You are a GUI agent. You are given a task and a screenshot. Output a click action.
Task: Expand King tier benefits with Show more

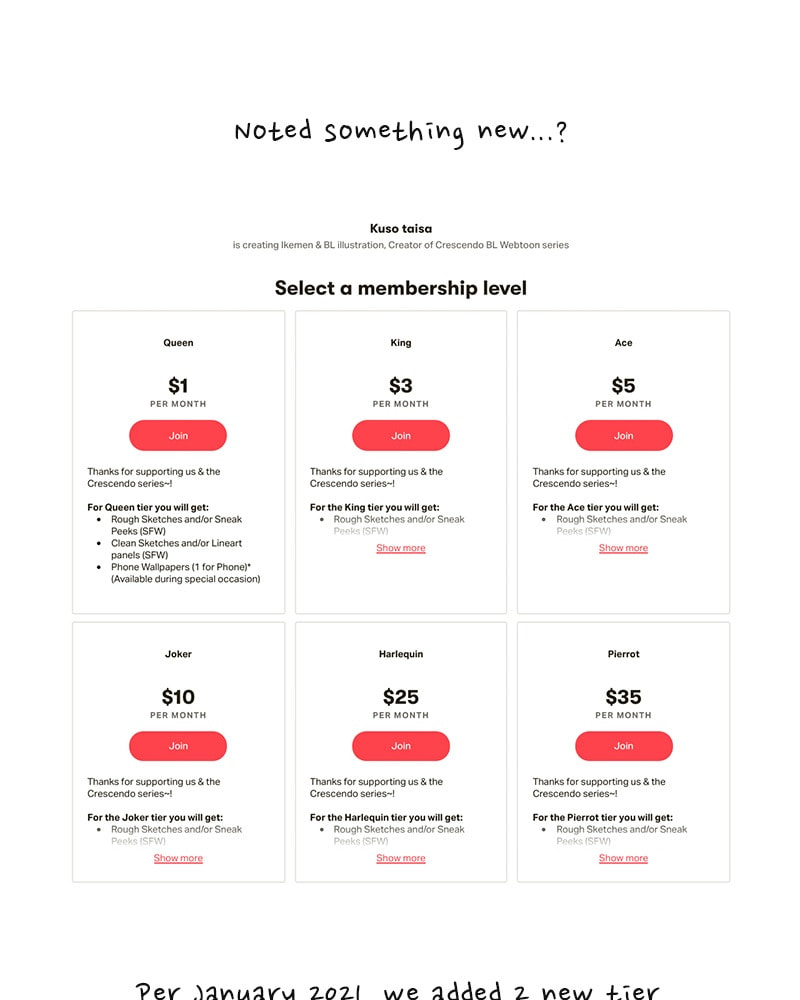pos(401,548)
